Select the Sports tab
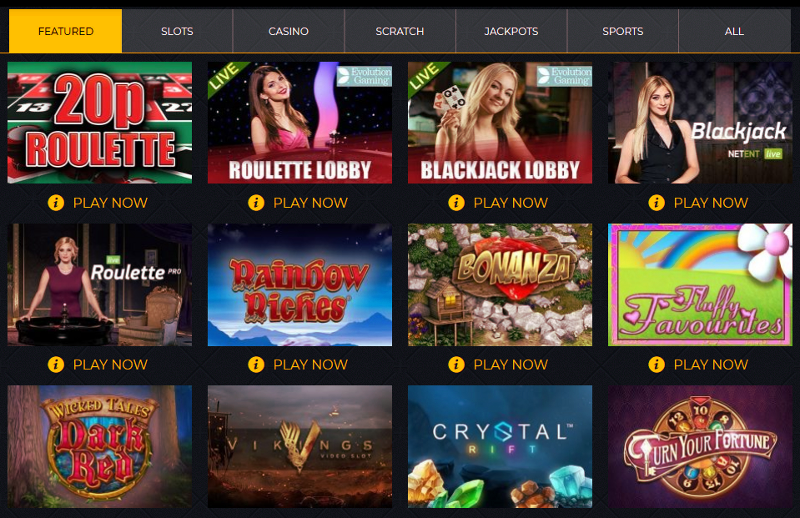Image resolution: width=800 pixels, height=518 pixels. (622, 31)
